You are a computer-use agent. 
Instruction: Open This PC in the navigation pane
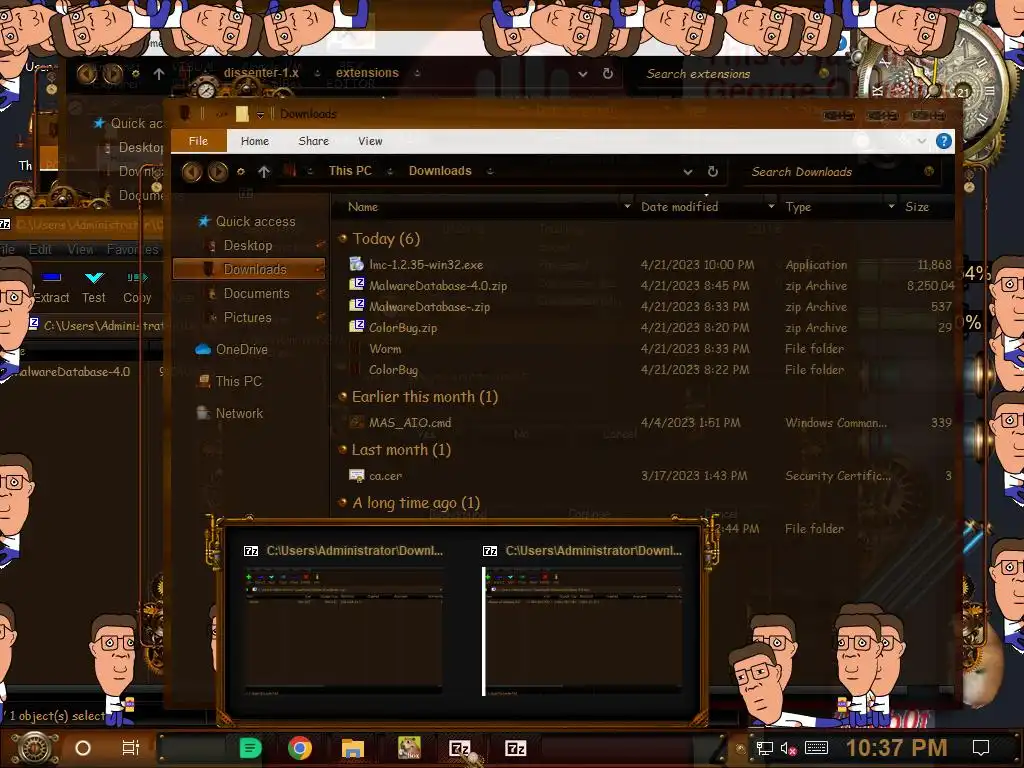(238, 381)
